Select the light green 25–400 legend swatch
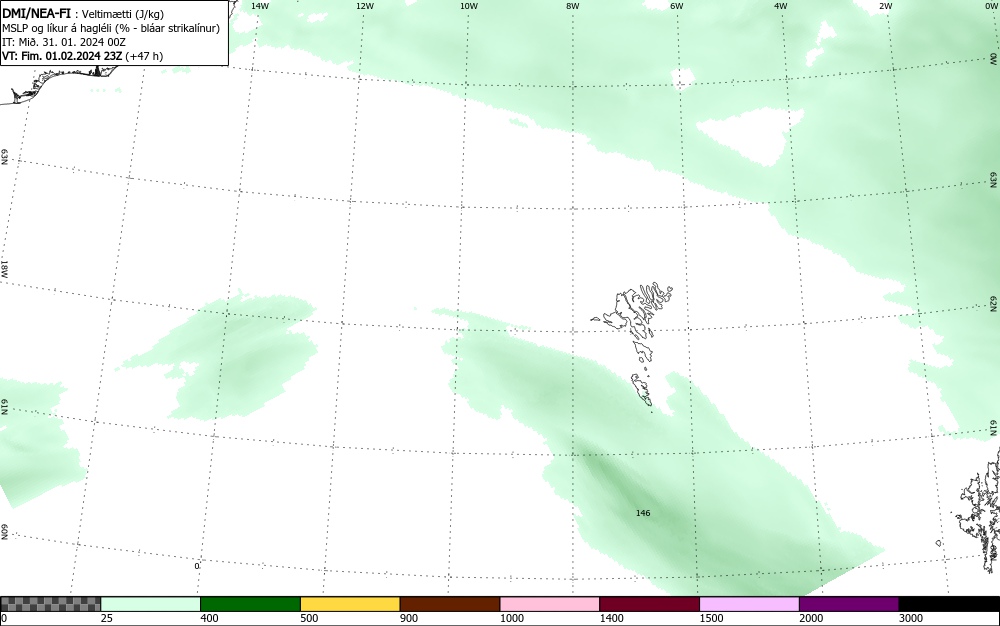Screen dimensions: 1000x626 tap(150, 604)
